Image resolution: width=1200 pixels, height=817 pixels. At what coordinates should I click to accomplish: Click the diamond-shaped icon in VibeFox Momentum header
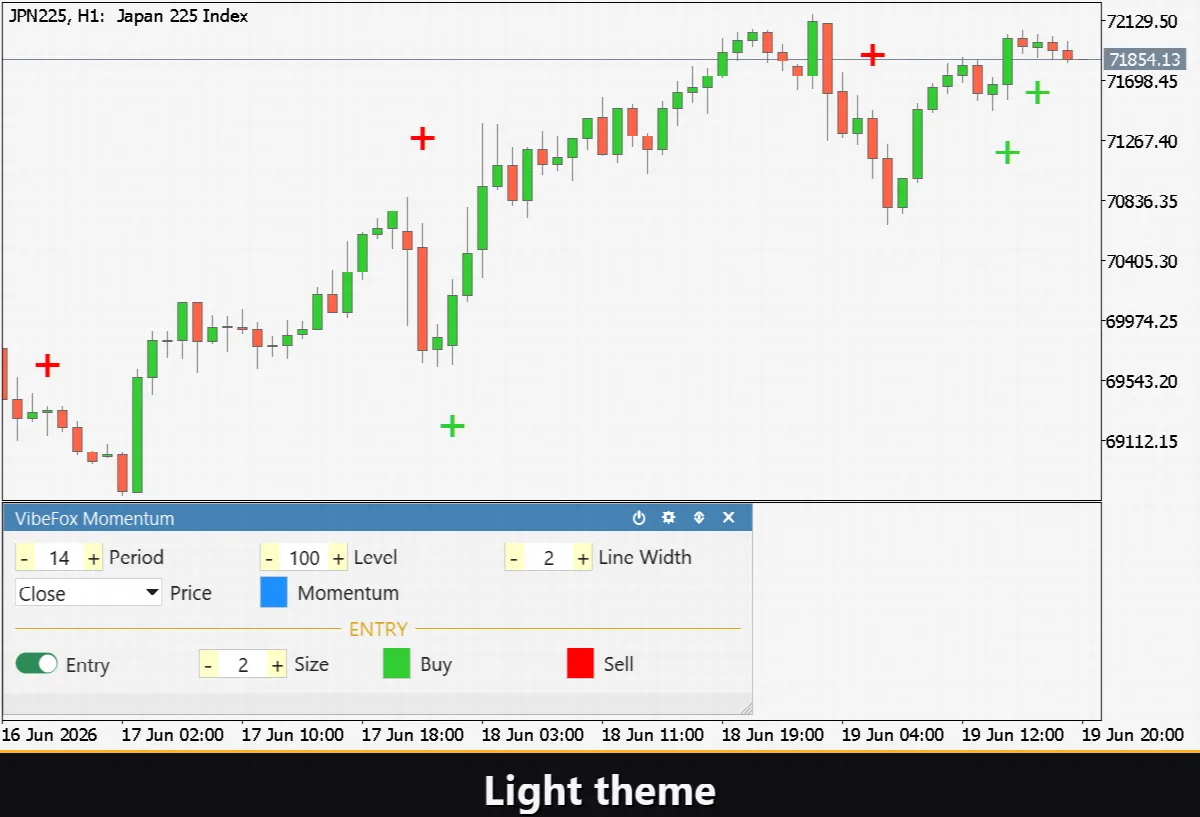[x=699, y=518]
